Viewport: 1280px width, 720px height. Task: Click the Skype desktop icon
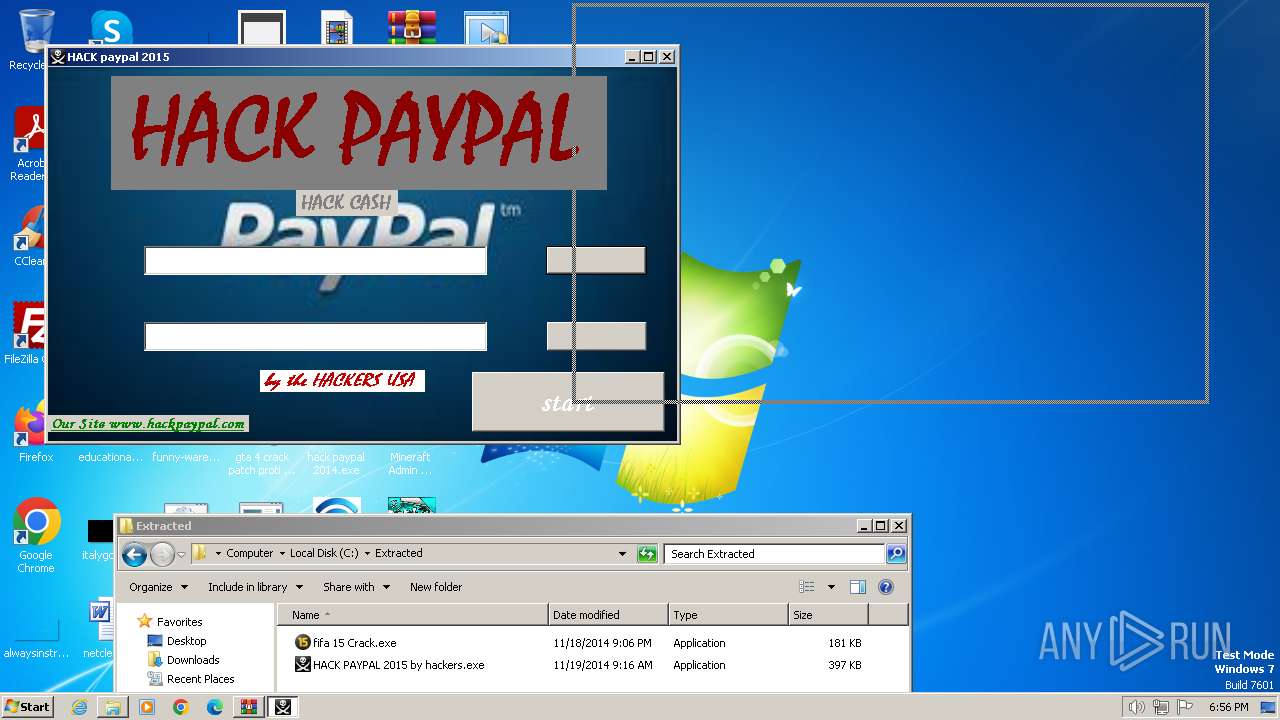tap(111, 28)
